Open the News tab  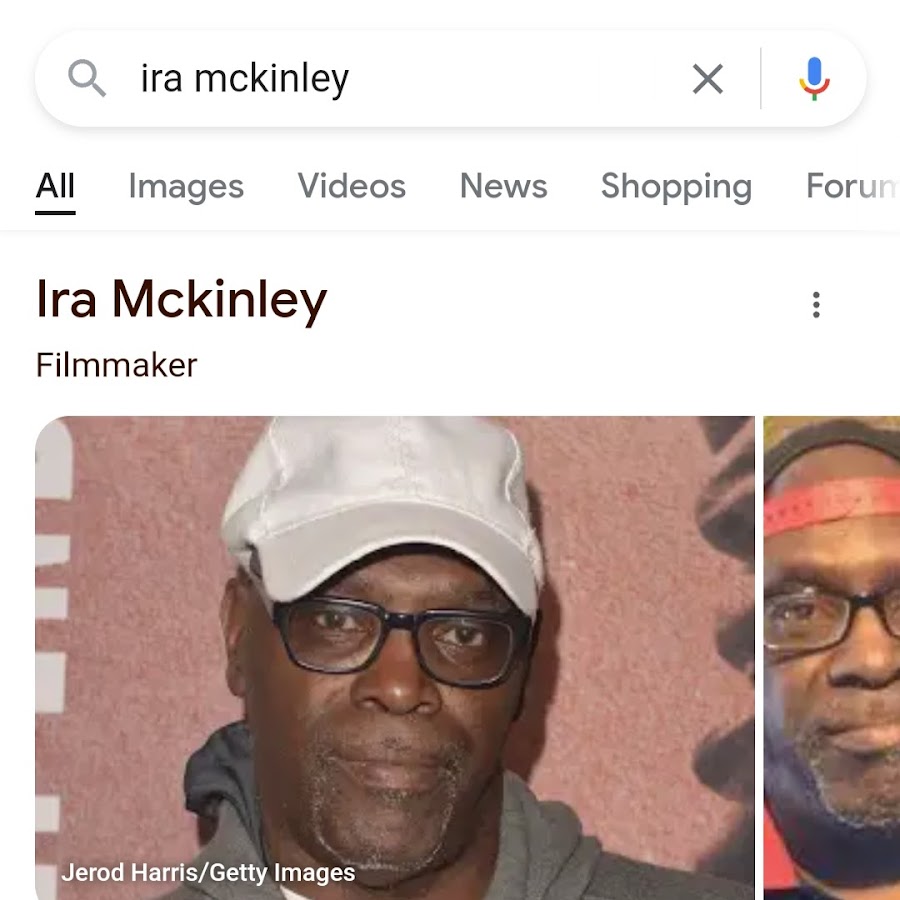click(x=503, y=186)
